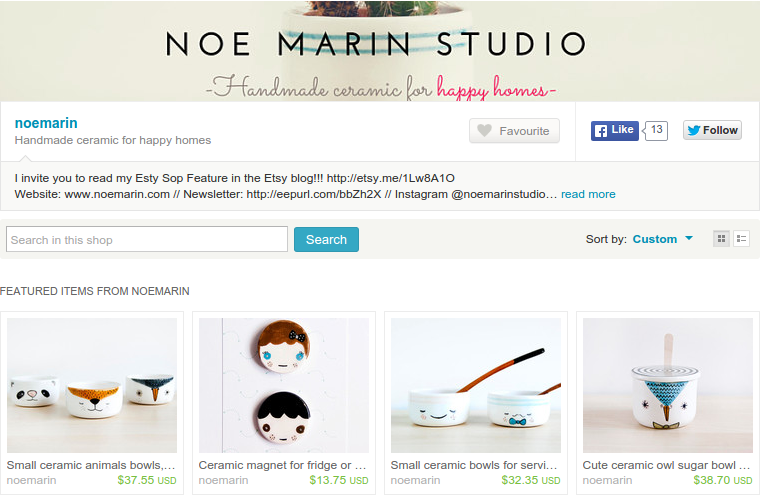Switch to list view icon
The height and width of the screenshot is (496, 761).
pyautogui.click(x=741, y=239)
